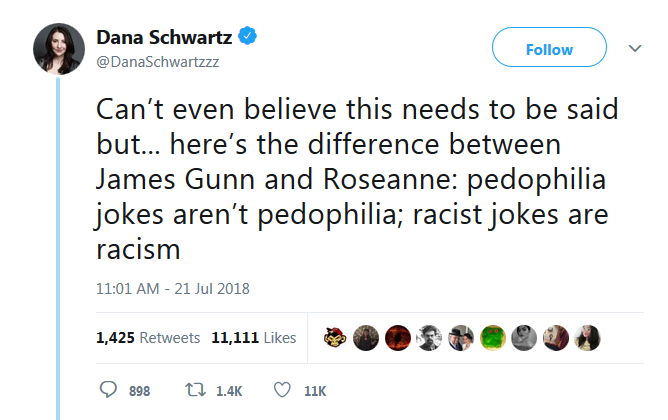The width and height of the screenshot is (668, 420).
Task: Follow Dana Schwartz
Action: pos(549,49)
